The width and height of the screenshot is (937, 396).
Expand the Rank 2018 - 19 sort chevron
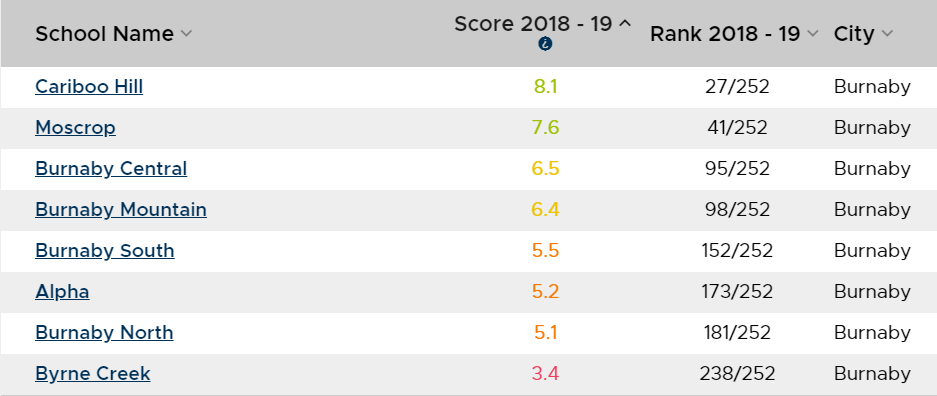pos(812,34)
